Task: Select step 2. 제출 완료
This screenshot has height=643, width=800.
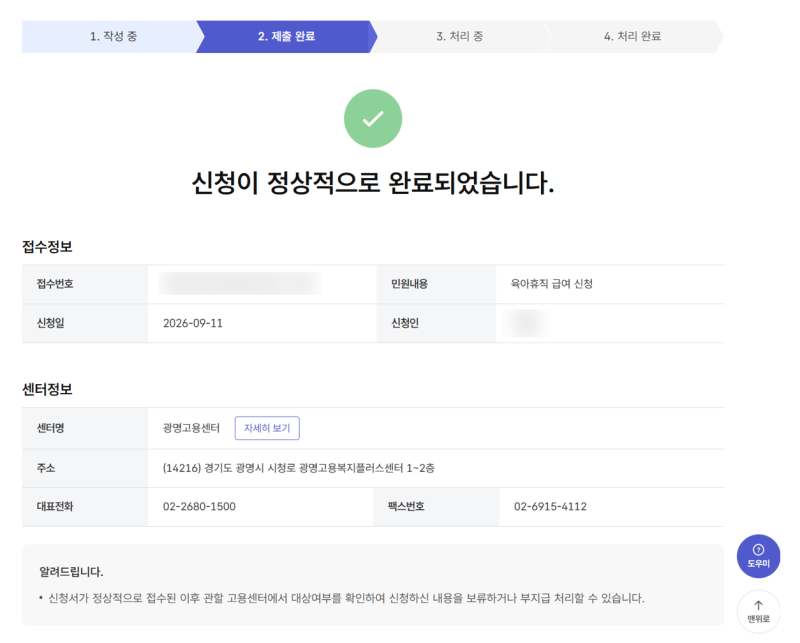Action: [286, 36]
